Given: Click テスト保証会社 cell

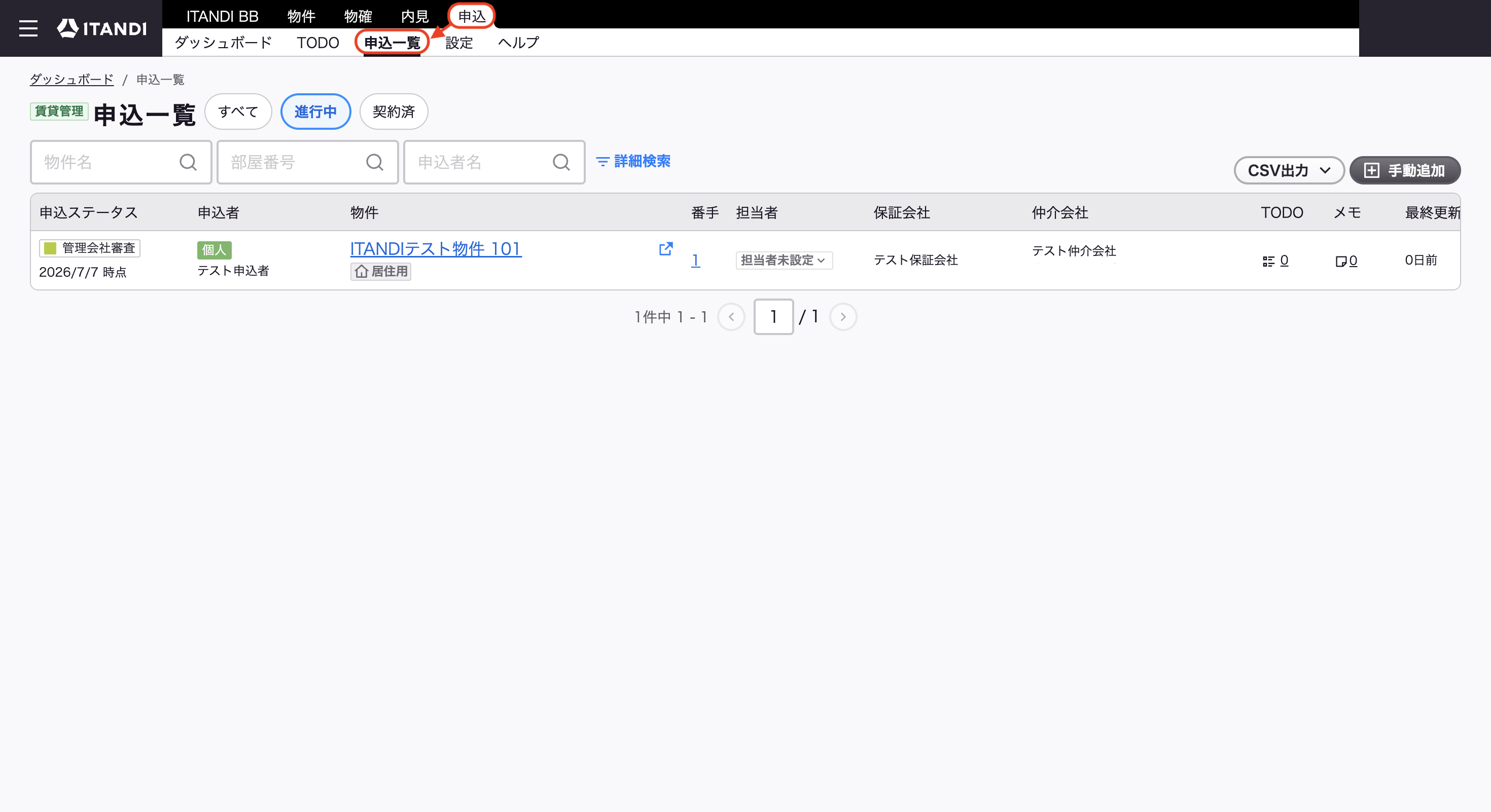Looking at the screenshot, I should pos(916,260).
